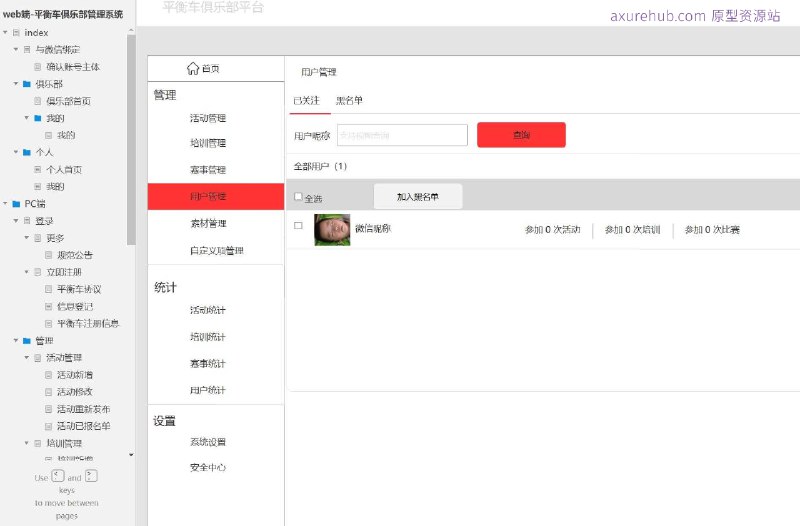Click the PC端 folder icon in tree
800x526 pixels.
[x=16, y=204]
